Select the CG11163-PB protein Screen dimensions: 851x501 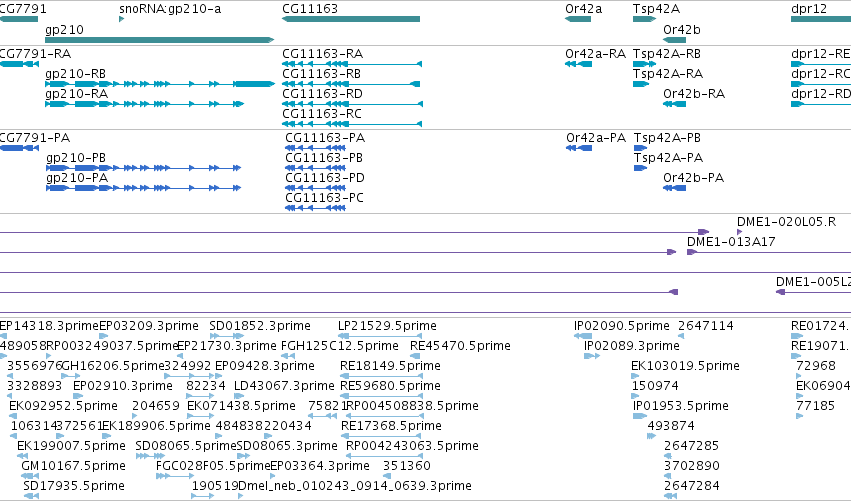(x=315, y=168)
